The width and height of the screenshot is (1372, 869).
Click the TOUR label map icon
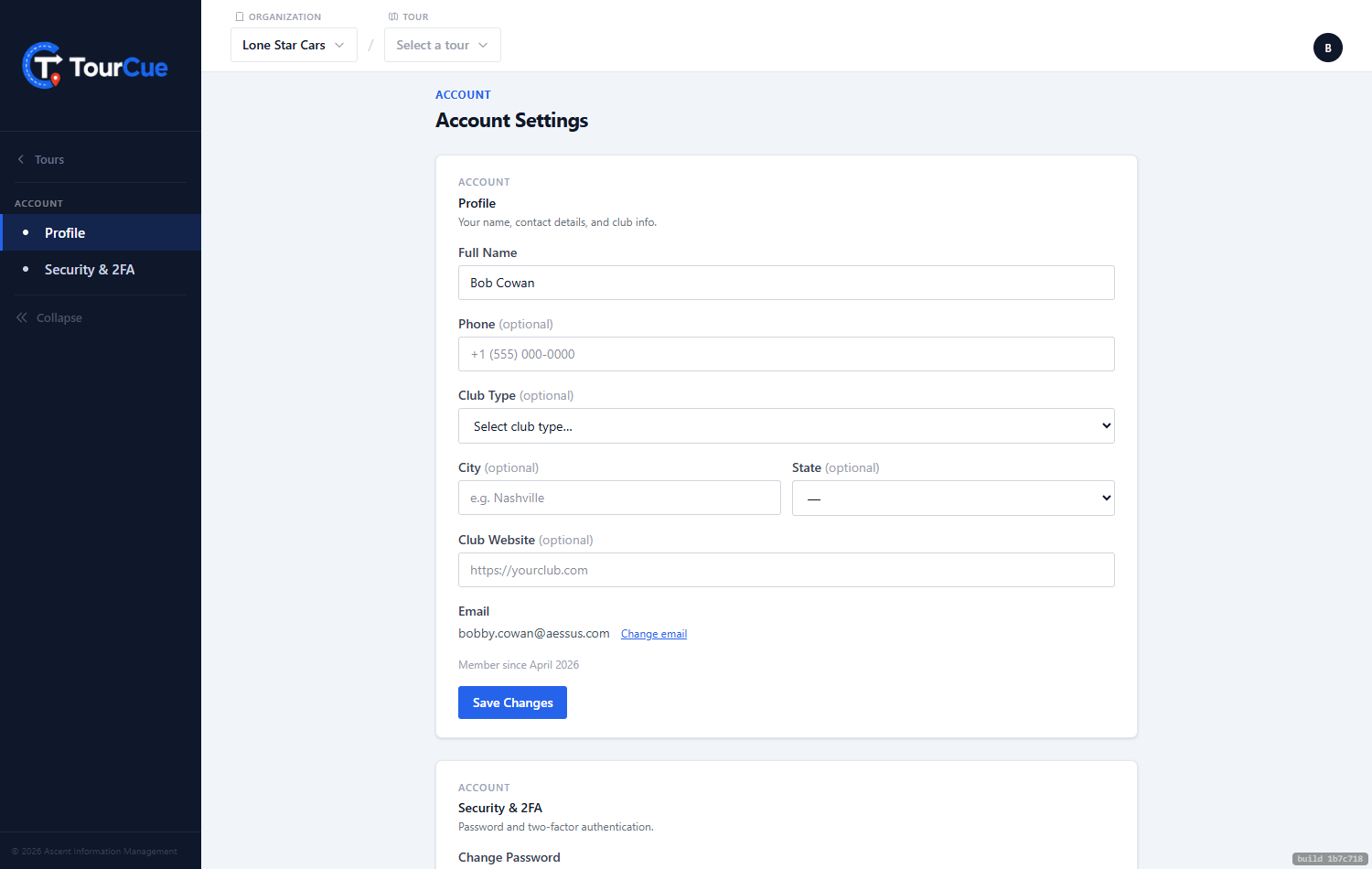pos(393,16)
